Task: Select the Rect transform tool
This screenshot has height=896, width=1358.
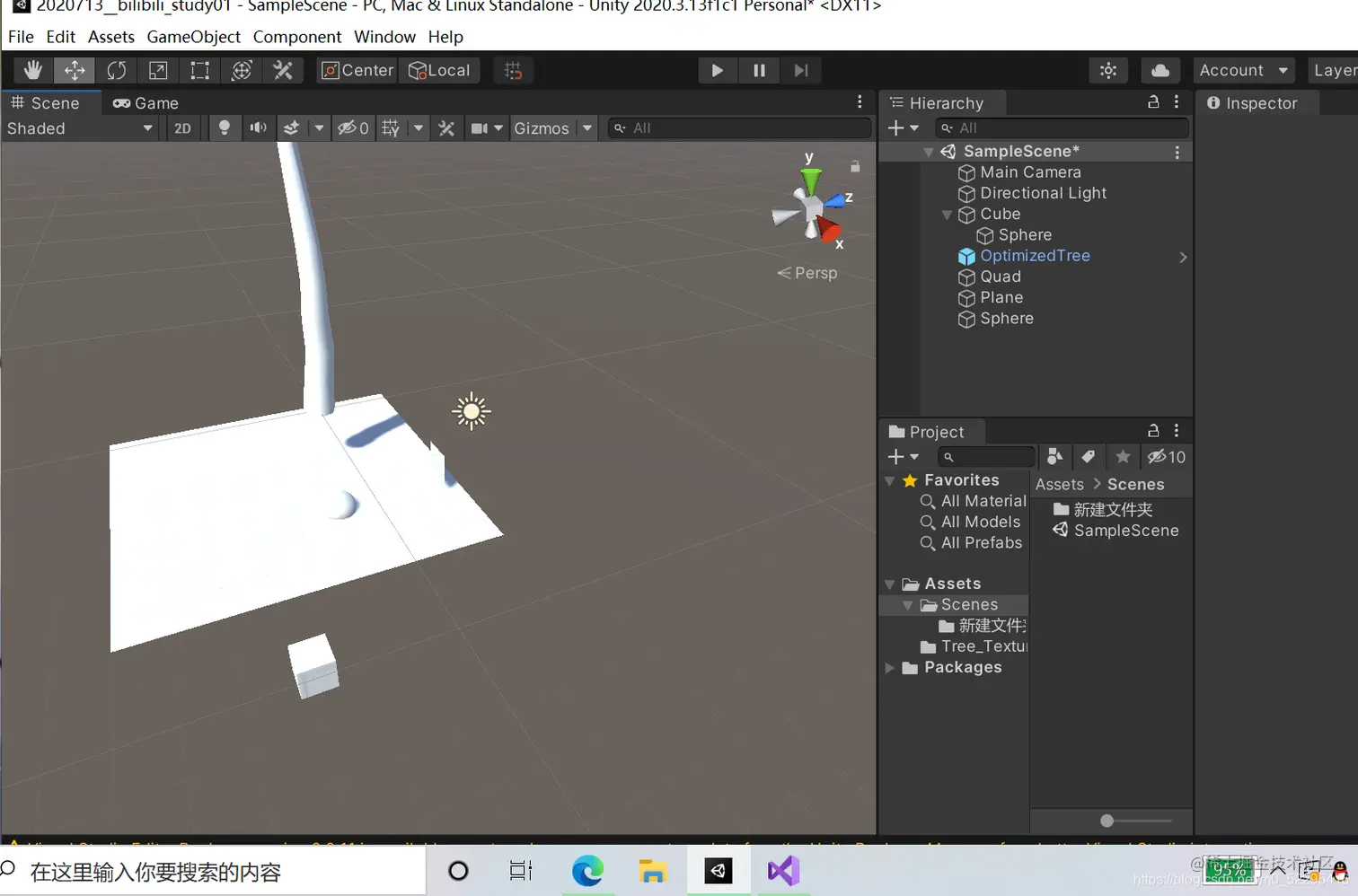Action: point(199,70)
